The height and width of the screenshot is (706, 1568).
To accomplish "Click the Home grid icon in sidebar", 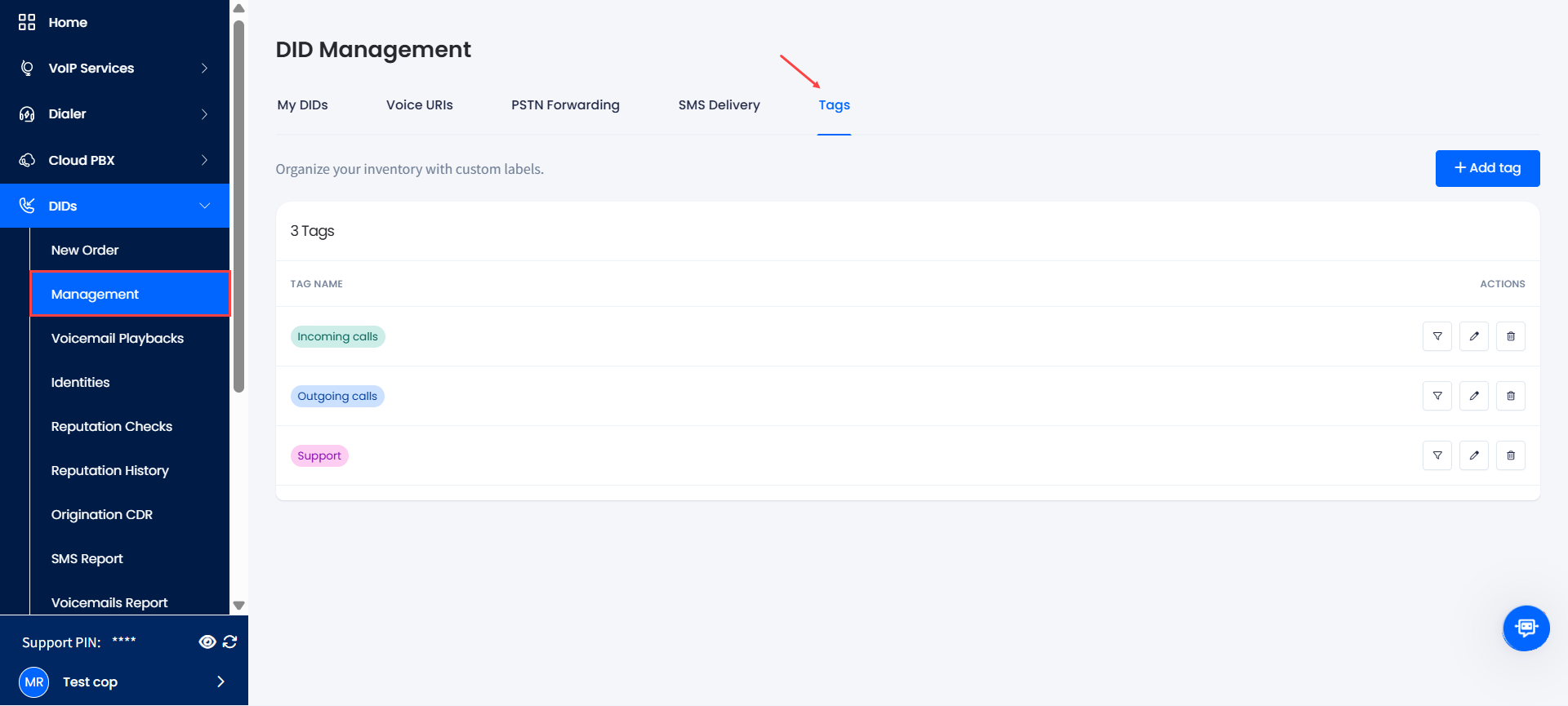I will pyautogui.click(x=27, y=22).
